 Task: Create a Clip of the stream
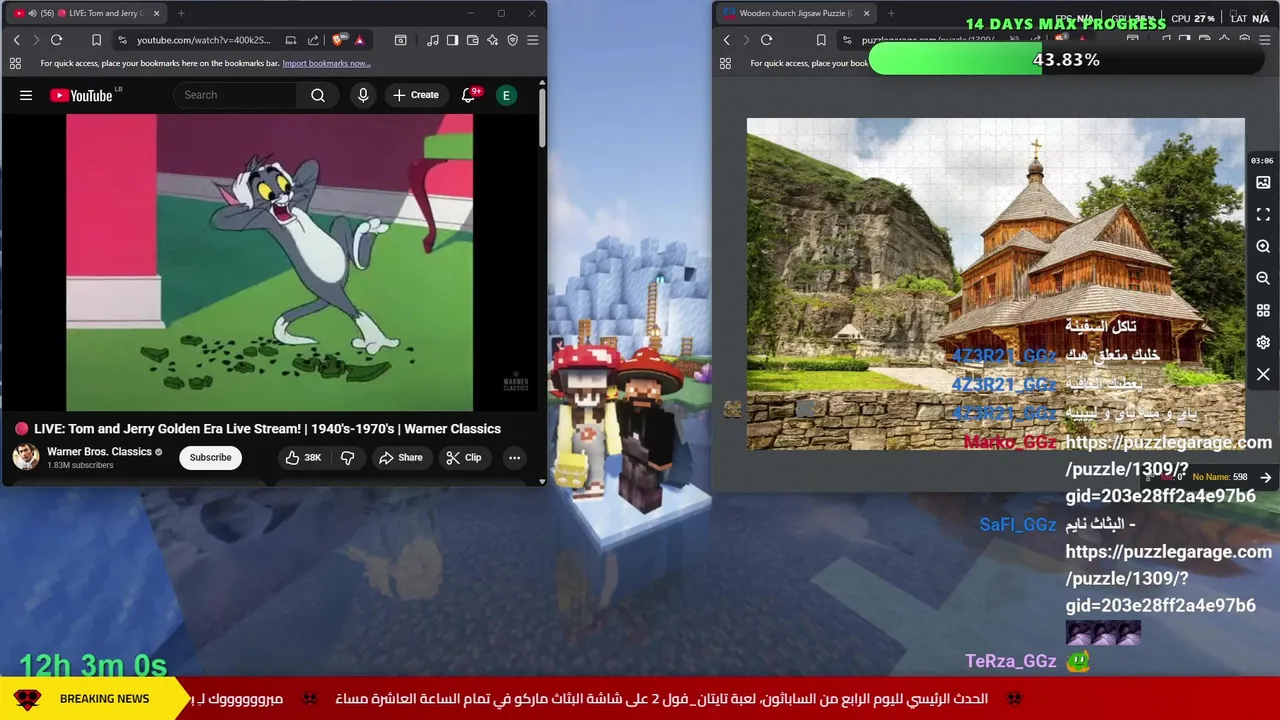[464, 457]
